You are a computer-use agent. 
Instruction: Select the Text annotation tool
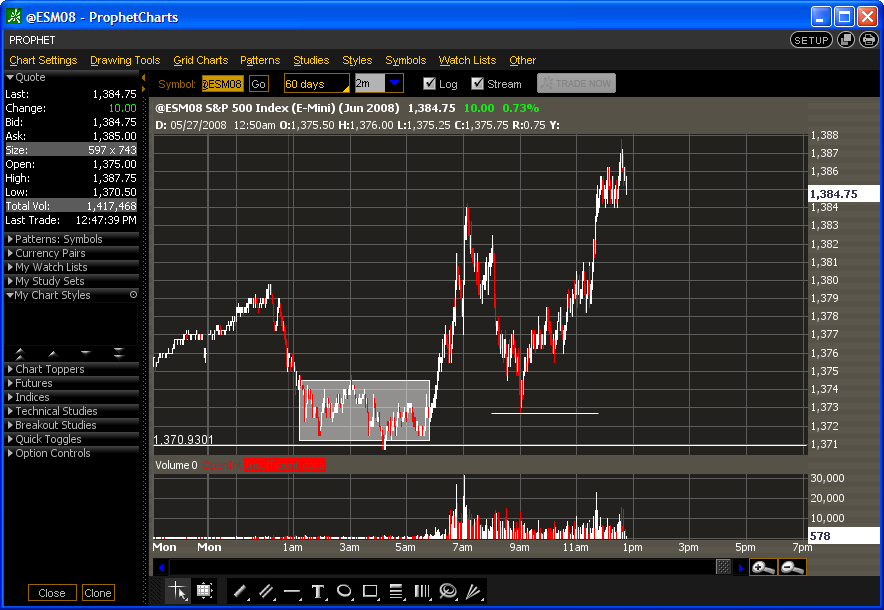coord(318,591)
